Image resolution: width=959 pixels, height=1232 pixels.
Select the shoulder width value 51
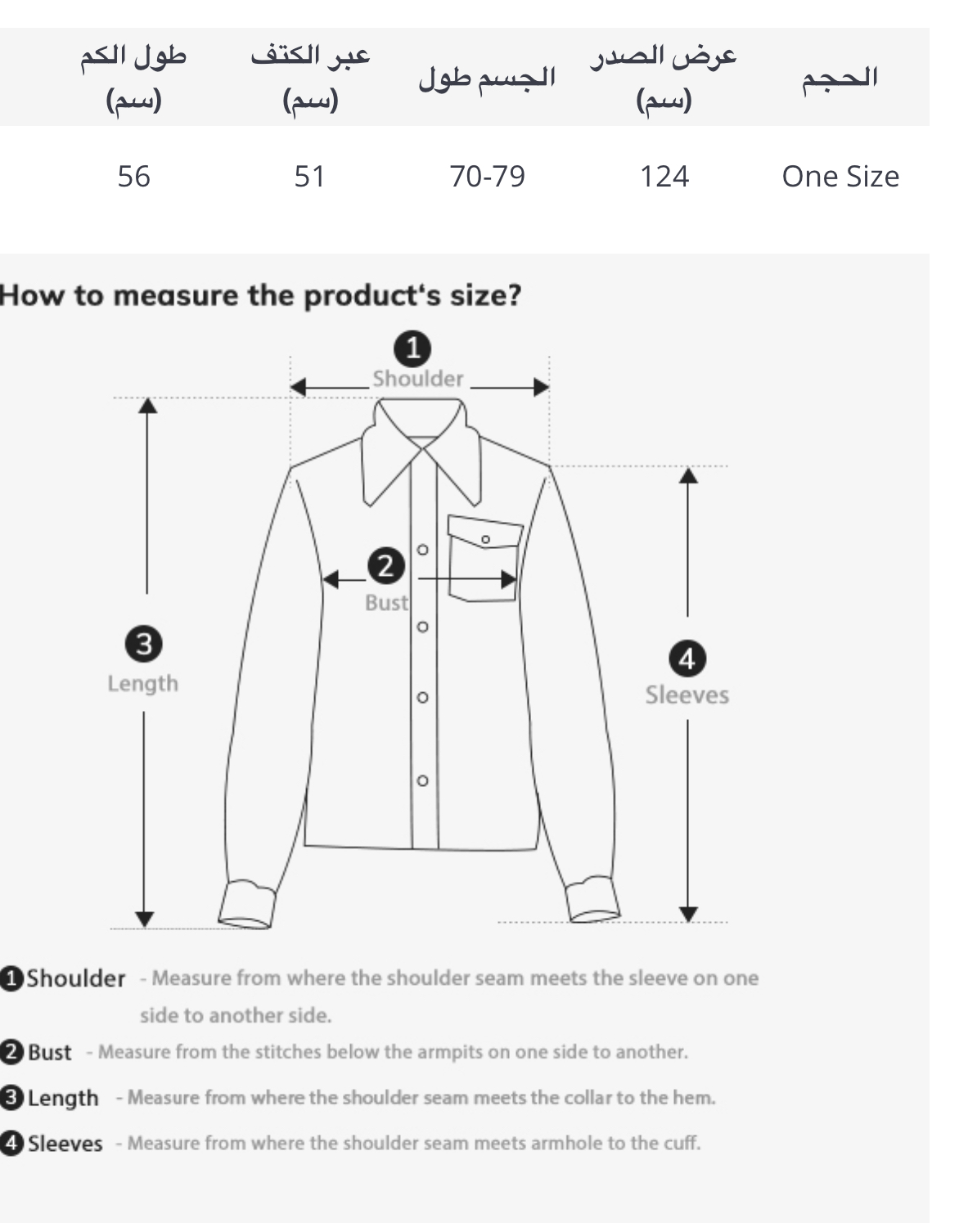coord(310,176)
